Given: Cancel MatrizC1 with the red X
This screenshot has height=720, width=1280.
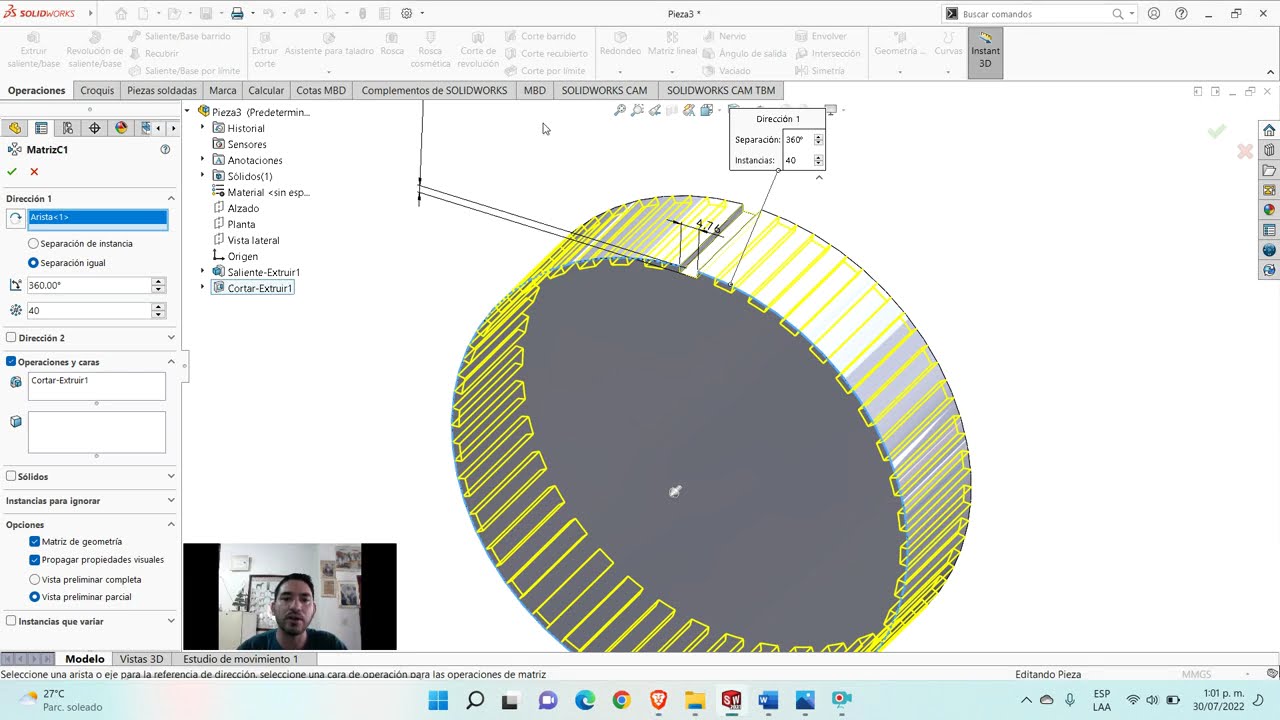Looking at the screenshot, I should 34,172.
